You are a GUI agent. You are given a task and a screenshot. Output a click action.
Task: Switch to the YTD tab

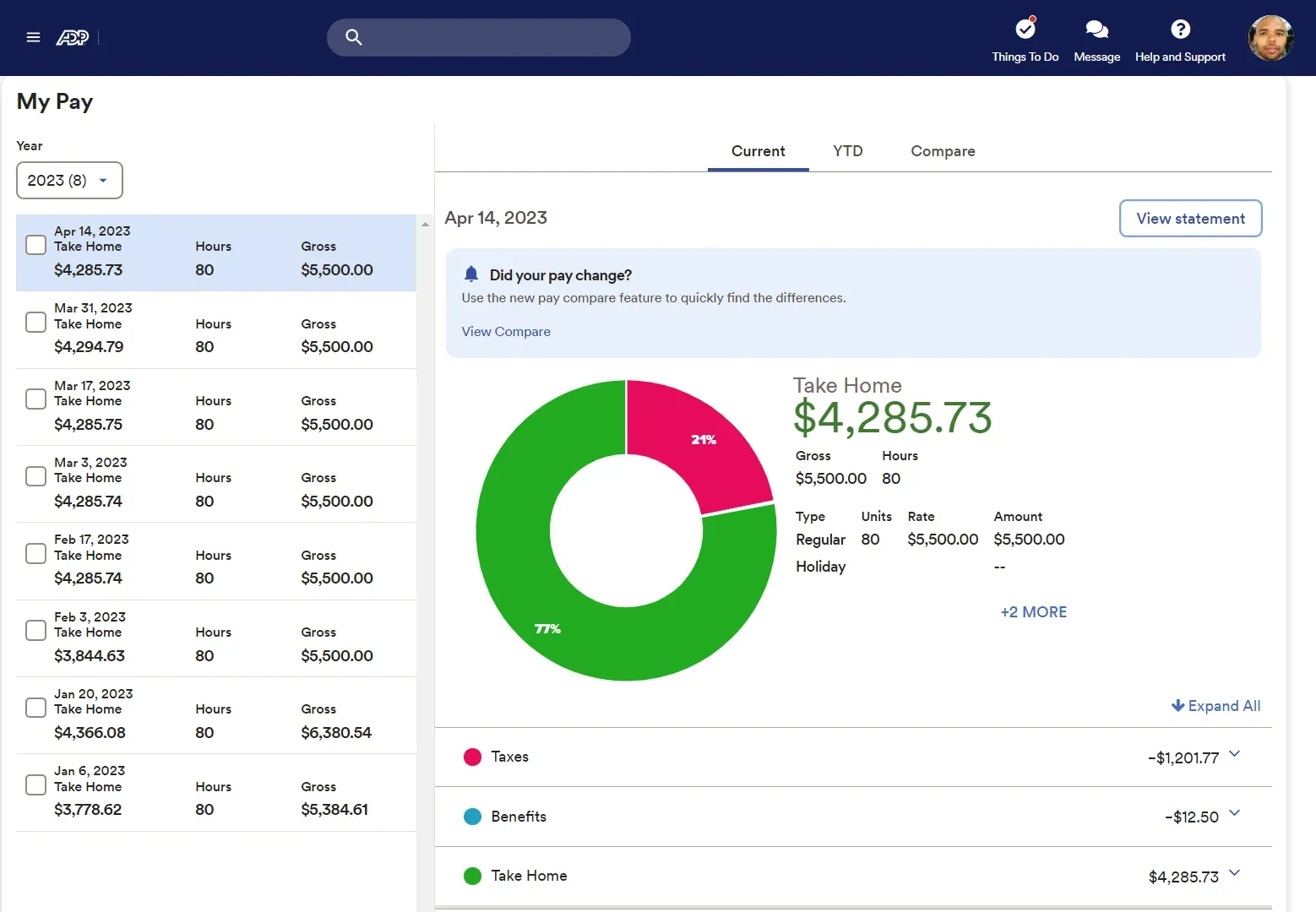[x=847, y=151]
